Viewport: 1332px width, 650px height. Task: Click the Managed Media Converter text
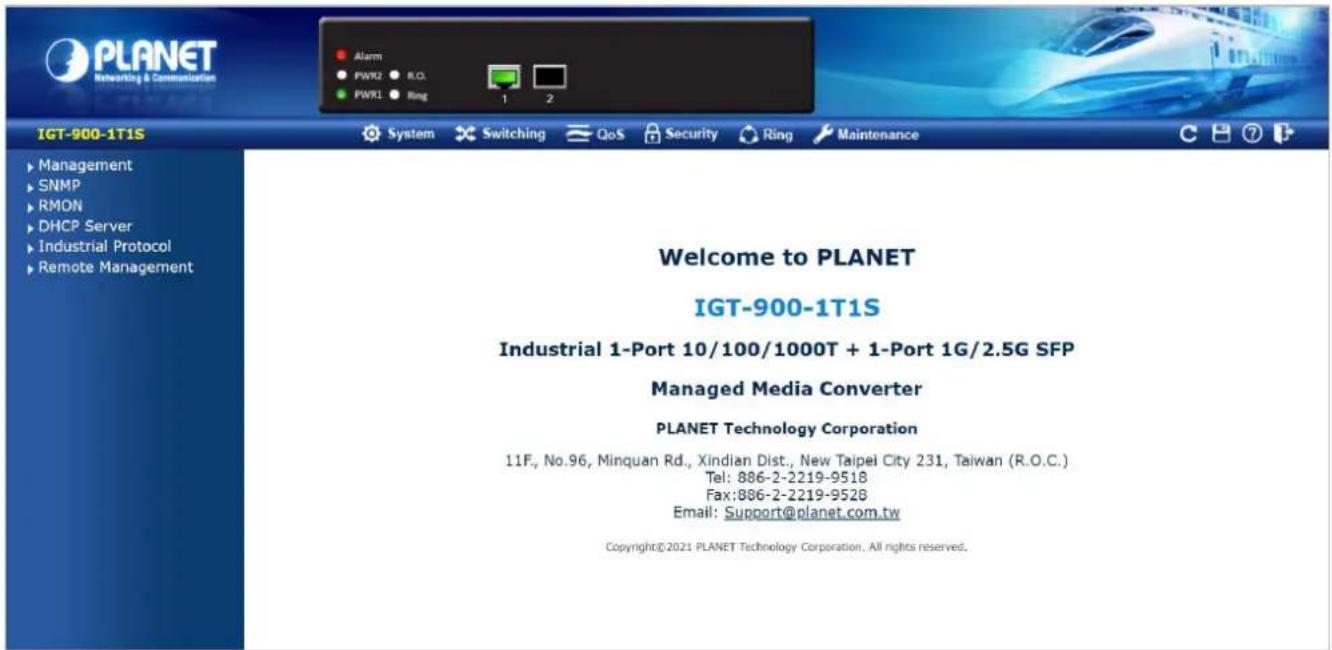click(x=787, y=388)
